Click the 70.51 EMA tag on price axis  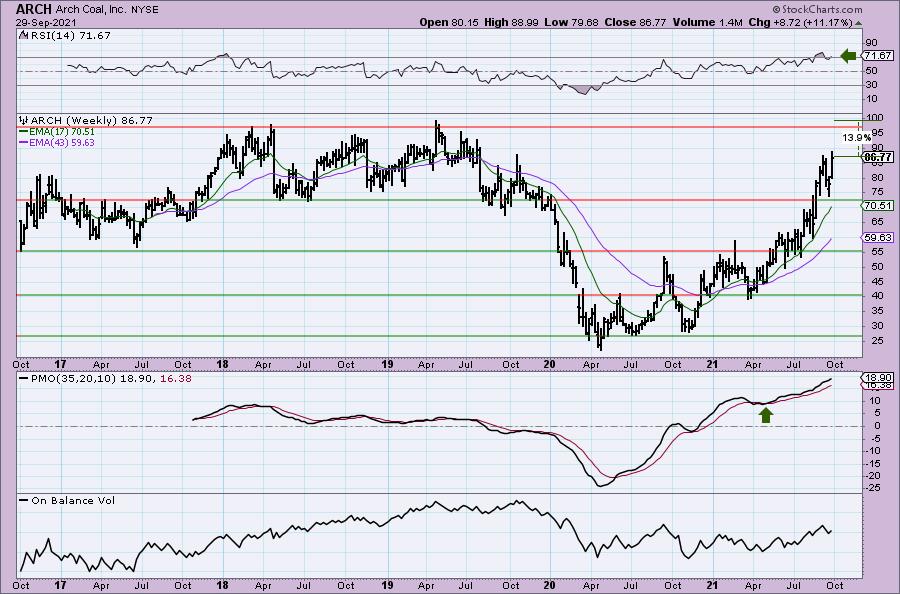click(x=878, y=205)
